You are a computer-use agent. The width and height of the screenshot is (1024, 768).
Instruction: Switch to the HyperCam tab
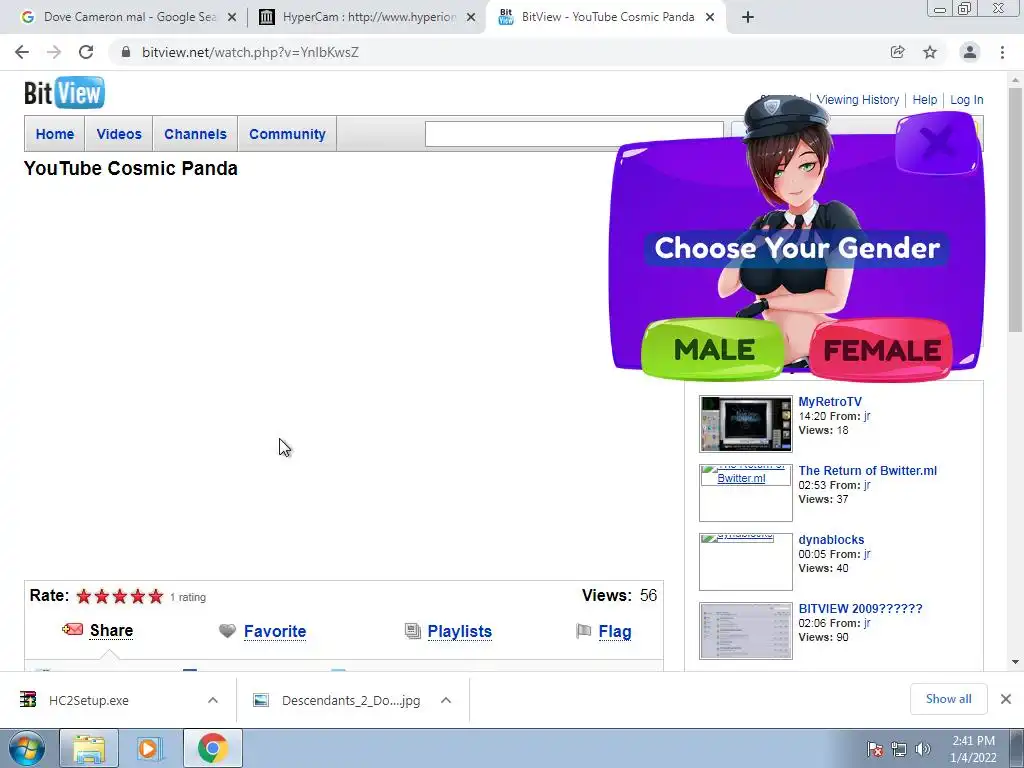[368, 17]
